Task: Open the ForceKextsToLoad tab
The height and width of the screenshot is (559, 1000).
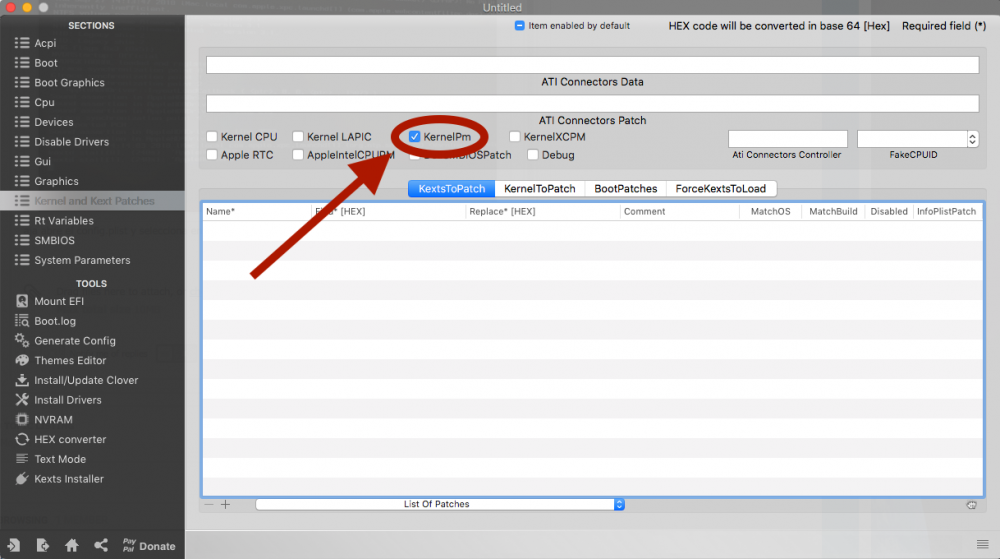Action: [721, 189]
